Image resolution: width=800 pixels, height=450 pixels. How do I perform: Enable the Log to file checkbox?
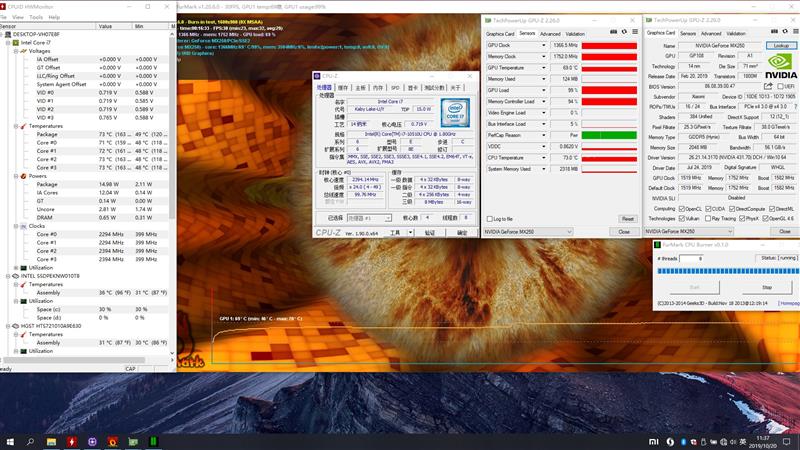point(490,219)
